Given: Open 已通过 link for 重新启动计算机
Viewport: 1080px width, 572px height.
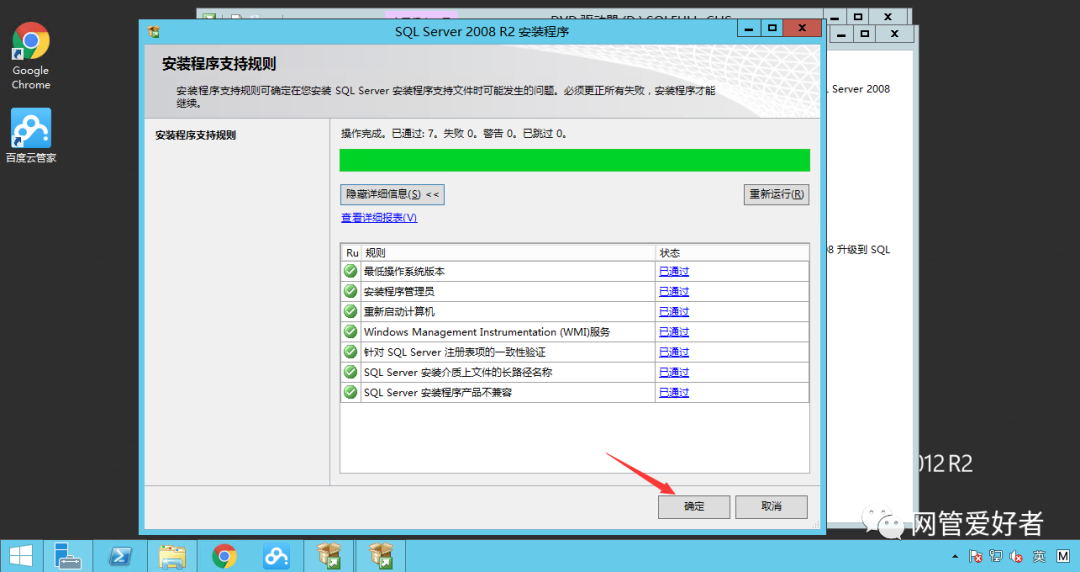Looking at the screenshot, I should [674, 311].
